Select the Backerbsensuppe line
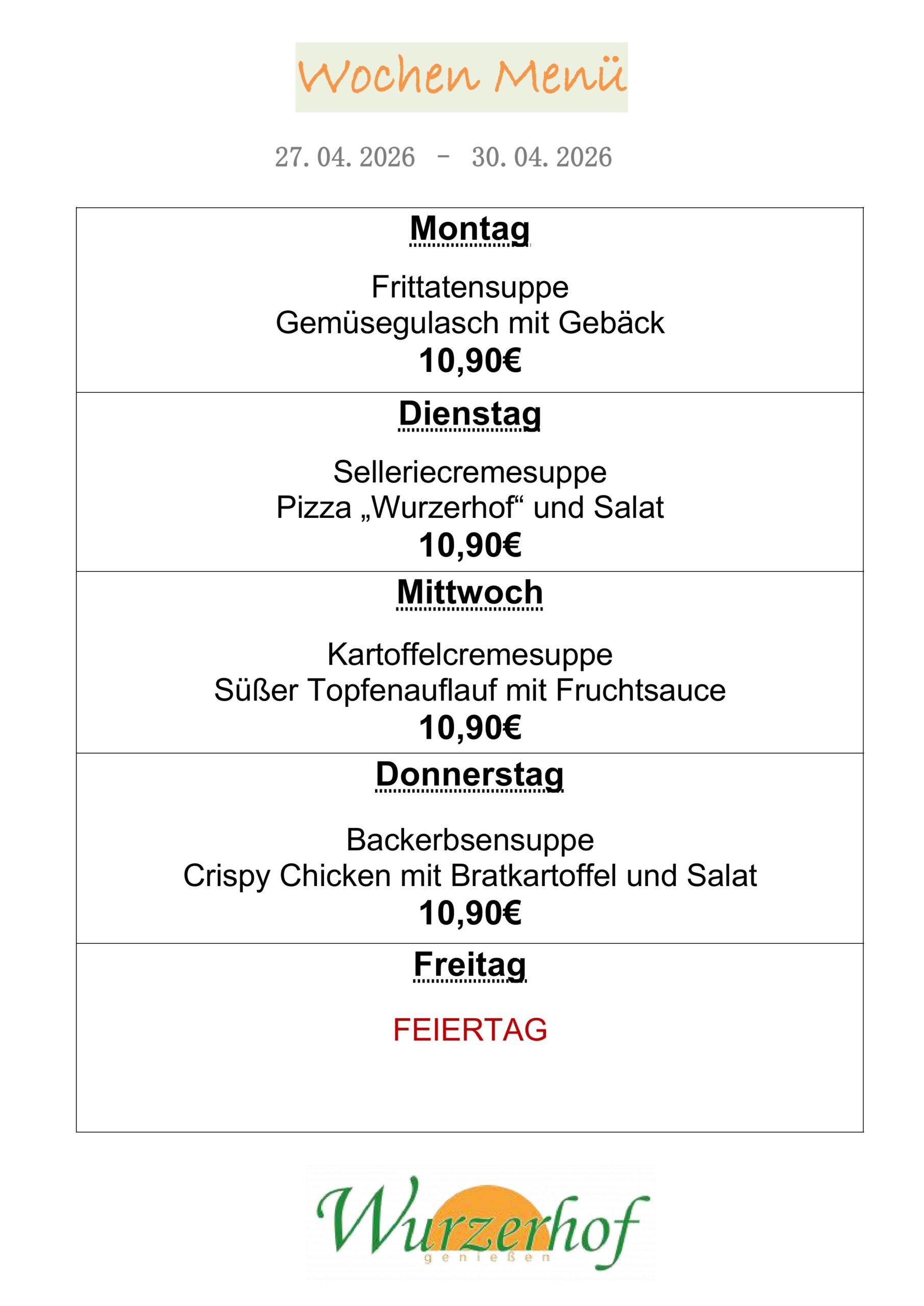Viewport: 924px width, 1306px height. tap(470, 840)
